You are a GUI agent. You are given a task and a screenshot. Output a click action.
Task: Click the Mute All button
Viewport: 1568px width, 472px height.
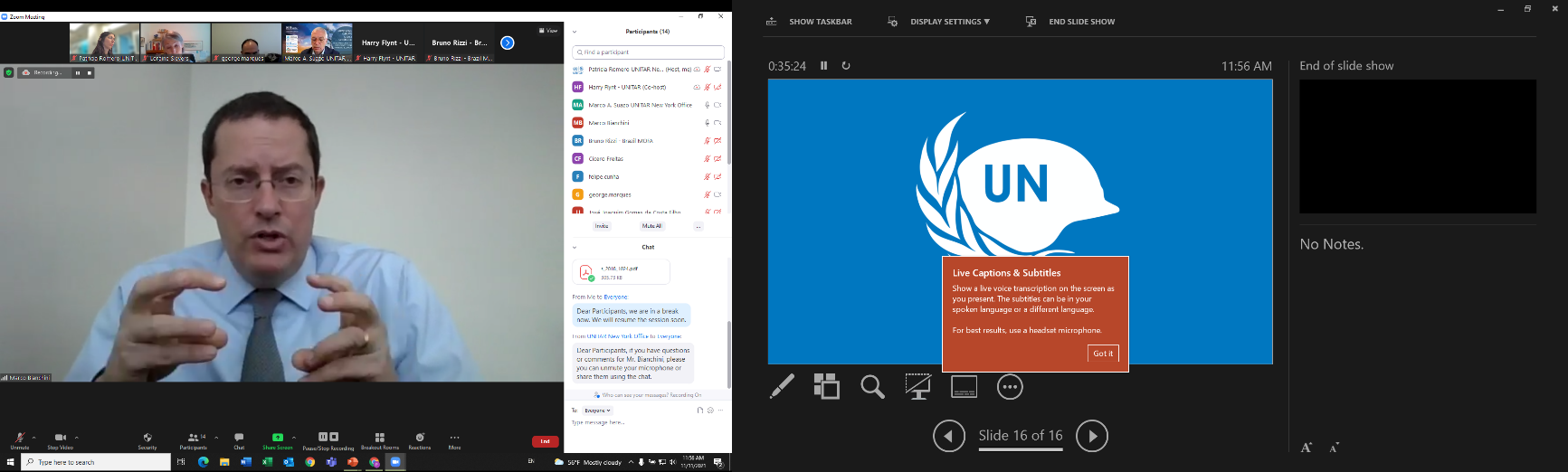click(651, 226)
